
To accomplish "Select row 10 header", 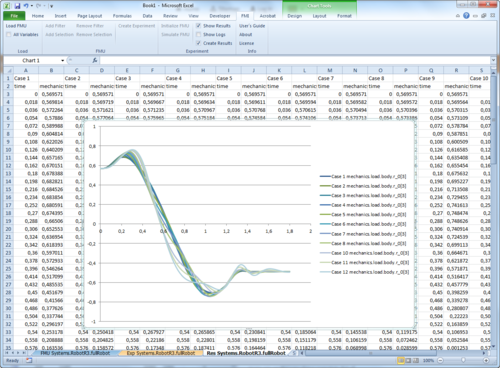I will (8, 150).
